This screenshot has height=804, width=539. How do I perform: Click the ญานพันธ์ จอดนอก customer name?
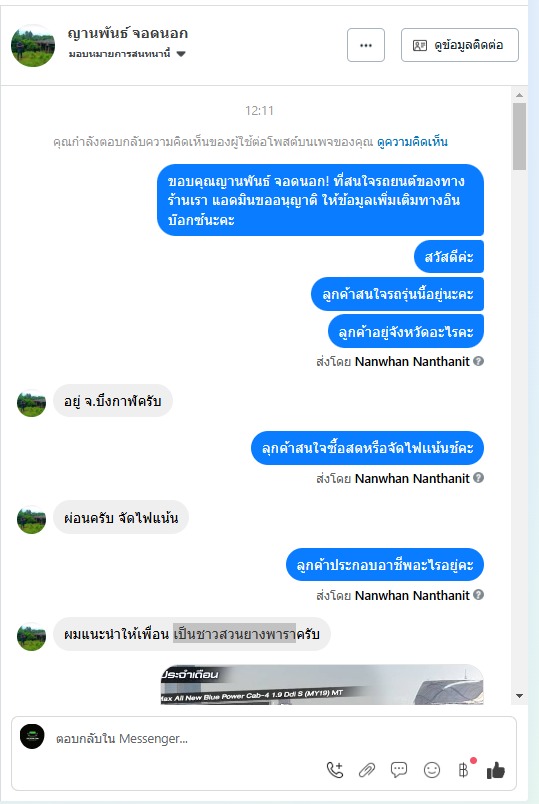pos(128,33)
